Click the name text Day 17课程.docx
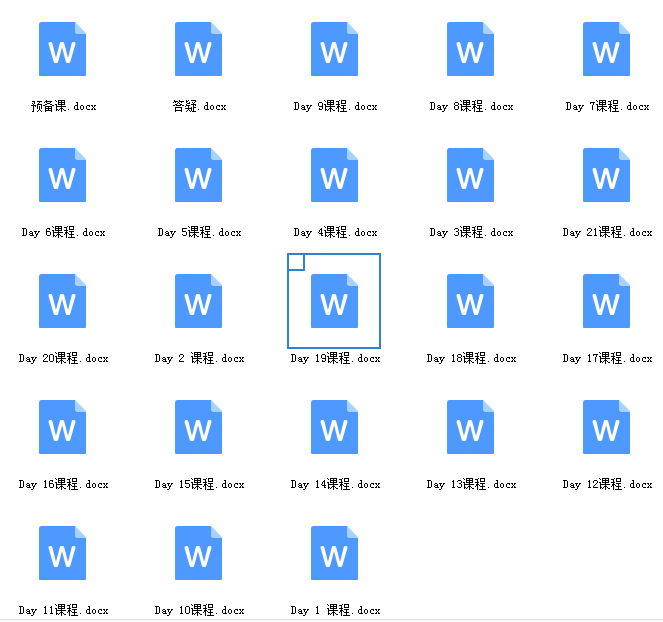The image size is (663, 622). tap(607, 358)
